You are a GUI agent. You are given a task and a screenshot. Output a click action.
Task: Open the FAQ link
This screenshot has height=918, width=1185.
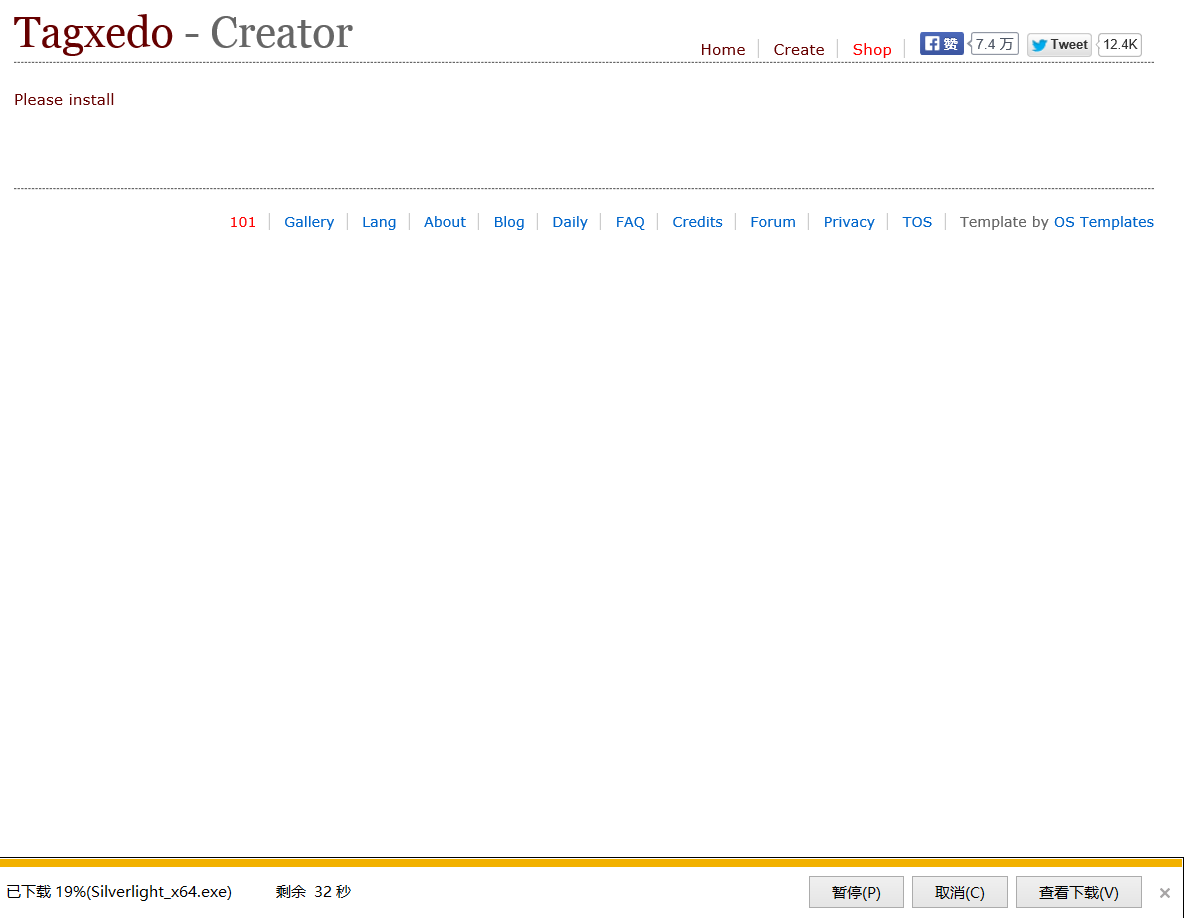click(630, 222)
